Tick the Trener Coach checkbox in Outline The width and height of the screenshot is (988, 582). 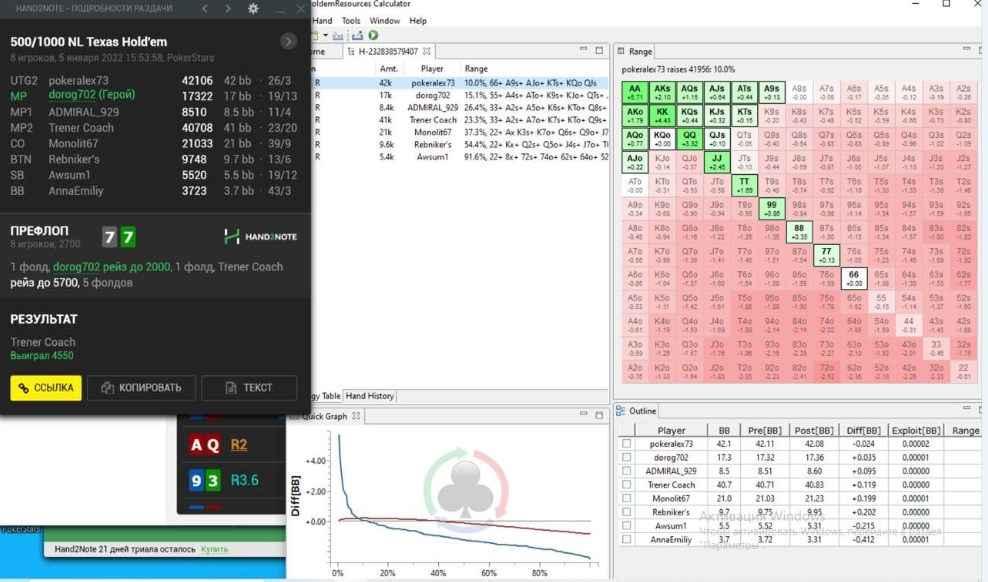(626, 485)
